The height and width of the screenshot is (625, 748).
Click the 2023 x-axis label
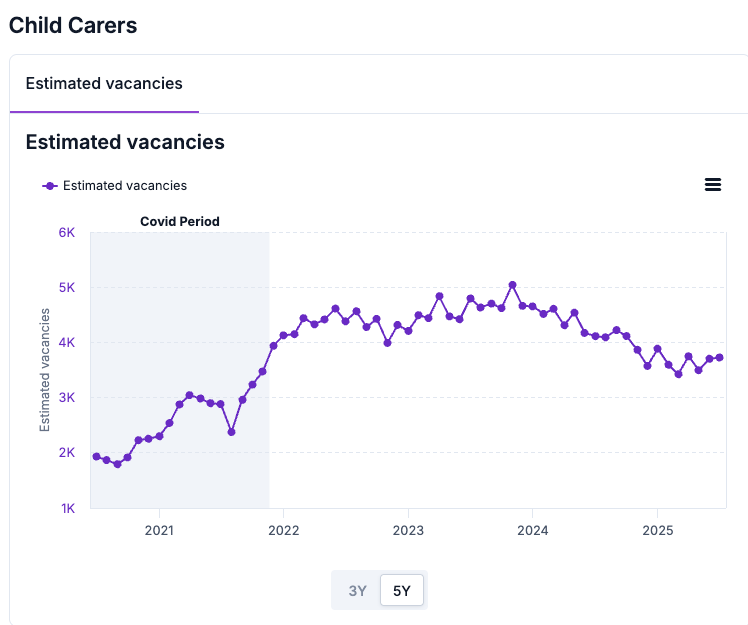point(408,527)
